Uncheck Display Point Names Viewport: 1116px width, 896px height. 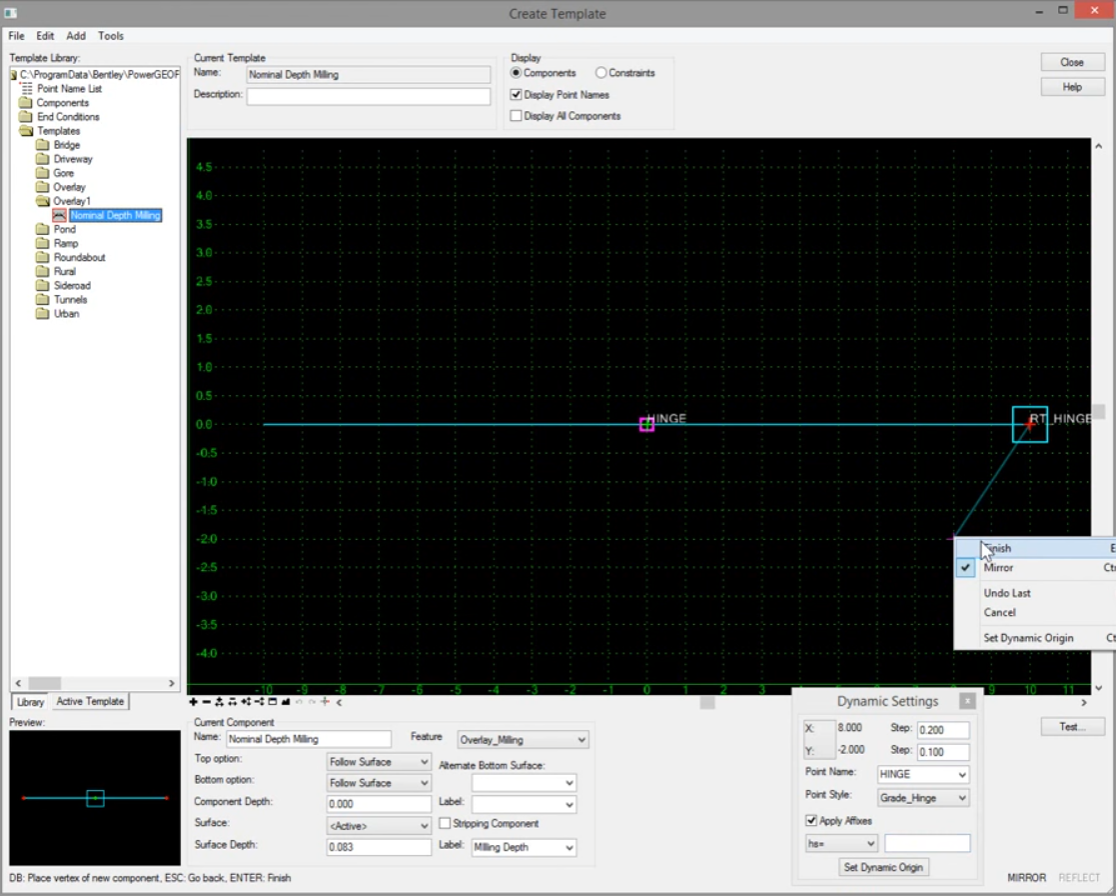coord(515,95)
